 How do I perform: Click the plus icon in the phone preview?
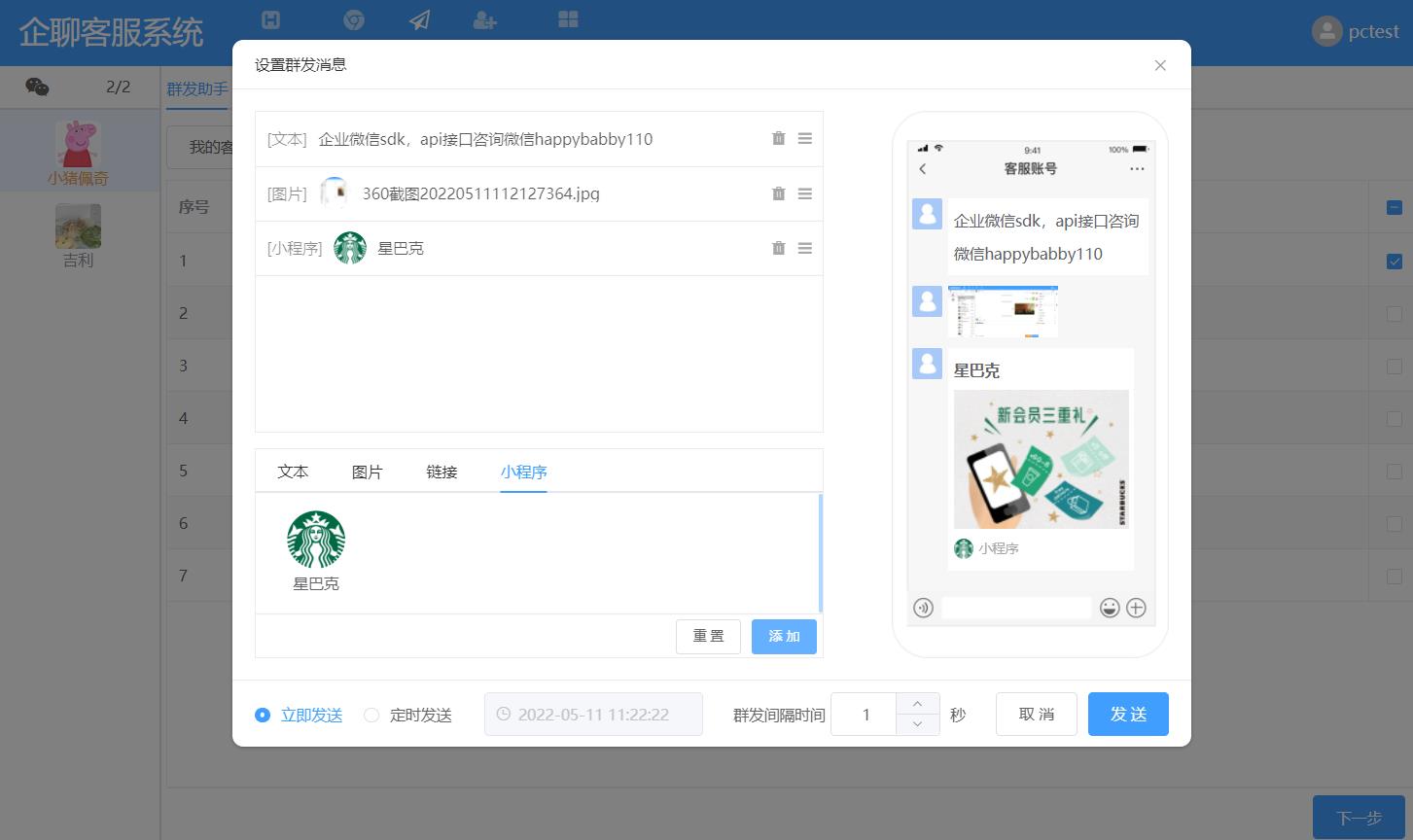click(1136, 608)
